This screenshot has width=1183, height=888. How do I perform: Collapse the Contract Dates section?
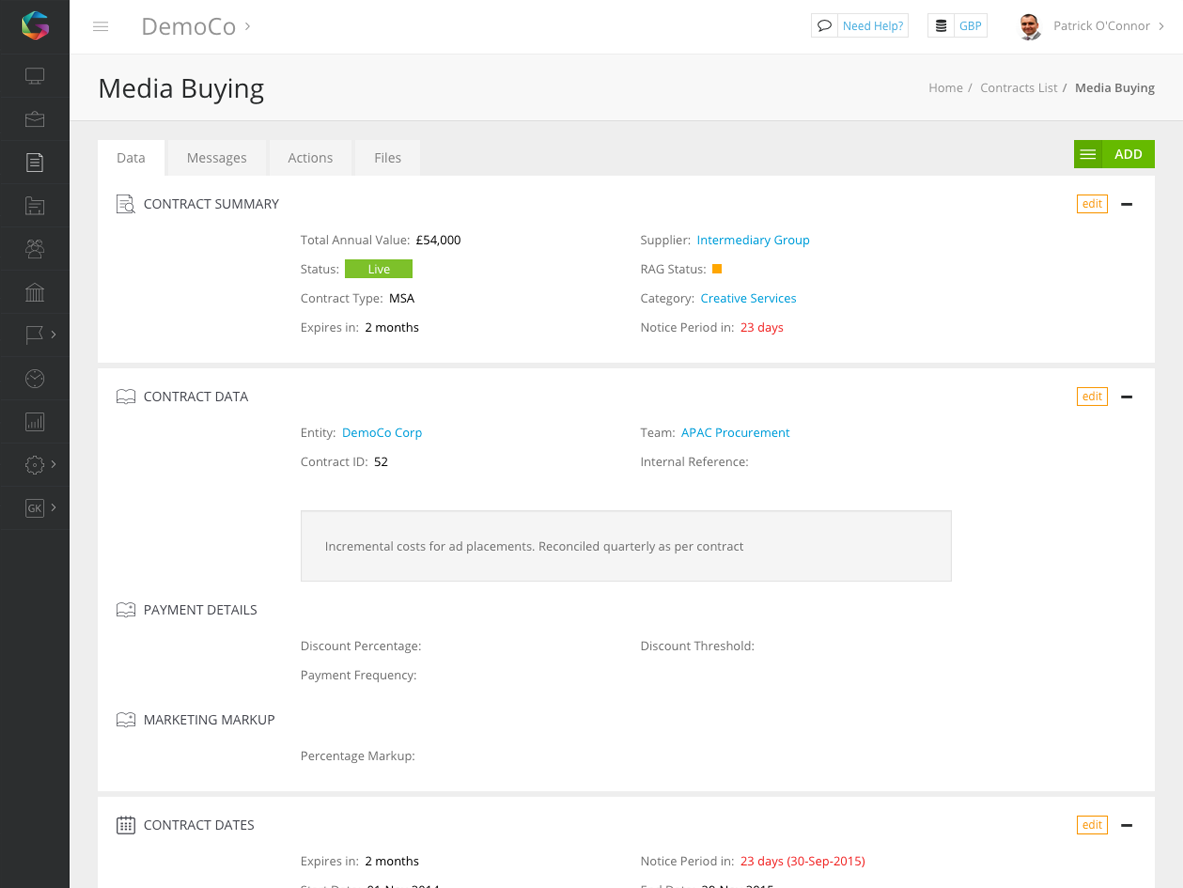[x=1127, y=825]
